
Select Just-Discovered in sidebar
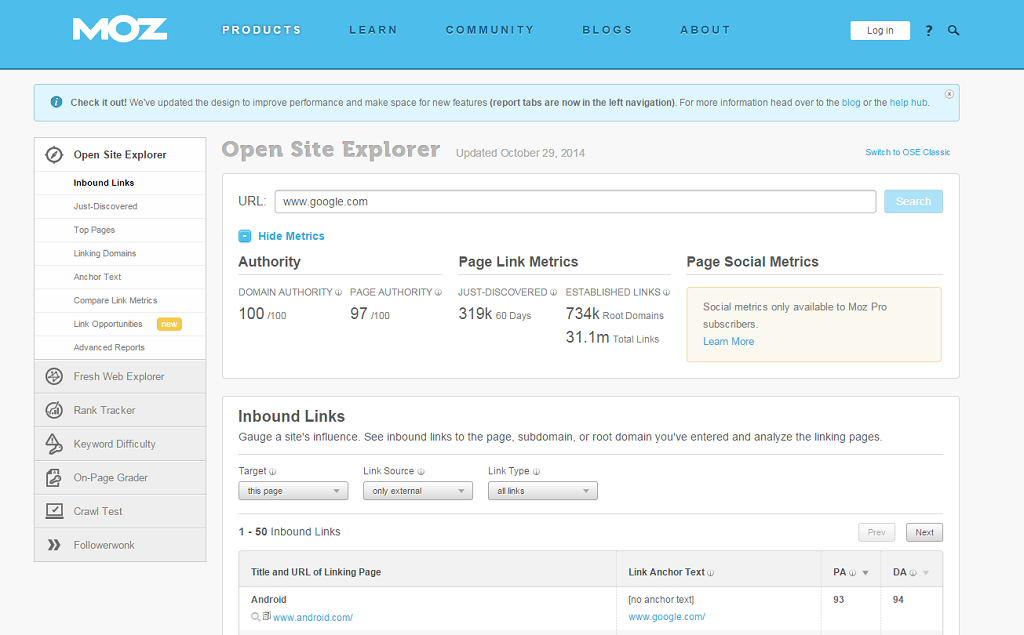pos(105,206)
